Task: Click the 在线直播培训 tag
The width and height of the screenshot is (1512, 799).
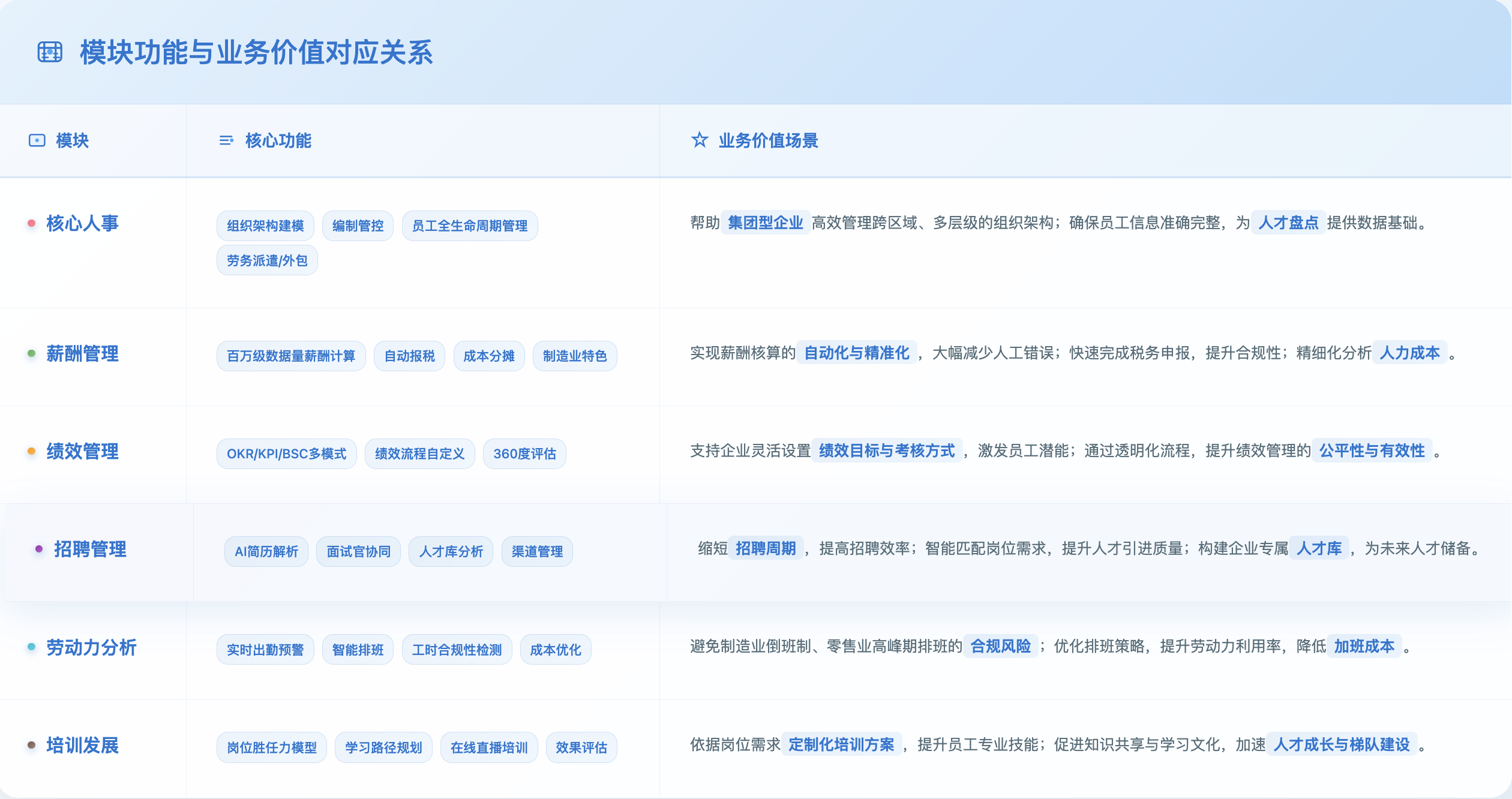Action: pos(489,747)
